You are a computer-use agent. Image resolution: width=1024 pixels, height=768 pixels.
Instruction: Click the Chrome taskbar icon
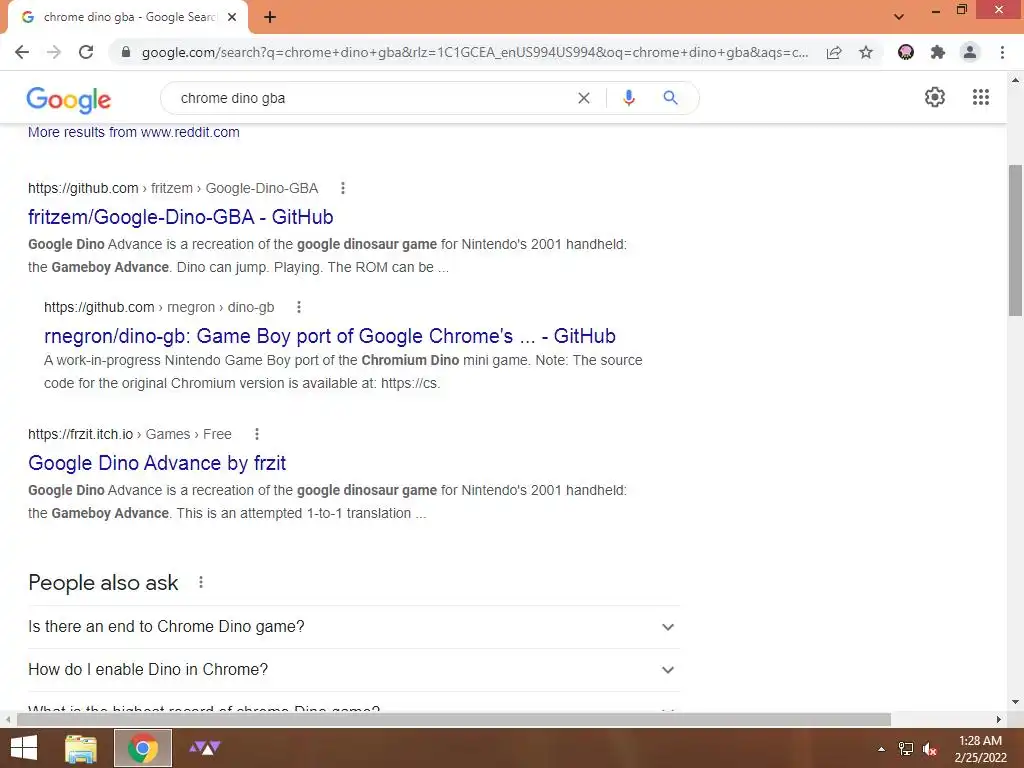tap(142, 748)
